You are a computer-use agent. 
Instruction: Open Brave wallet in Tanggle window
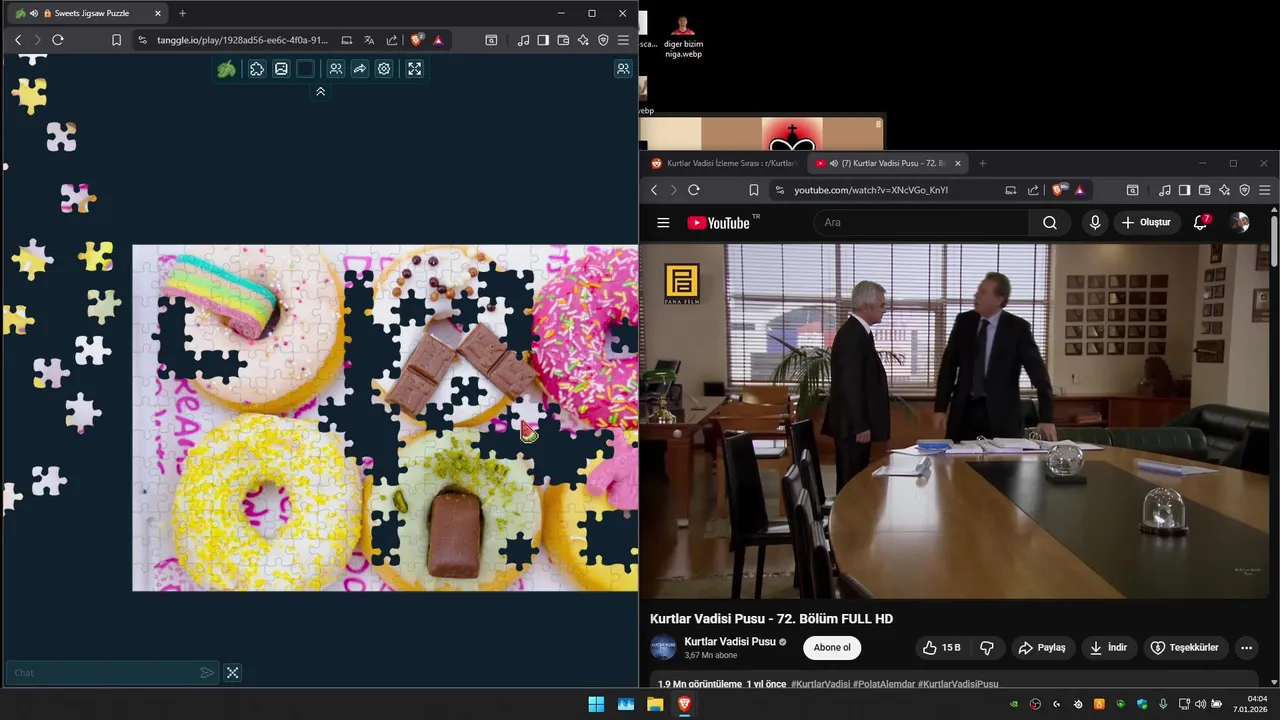point(563,40)
